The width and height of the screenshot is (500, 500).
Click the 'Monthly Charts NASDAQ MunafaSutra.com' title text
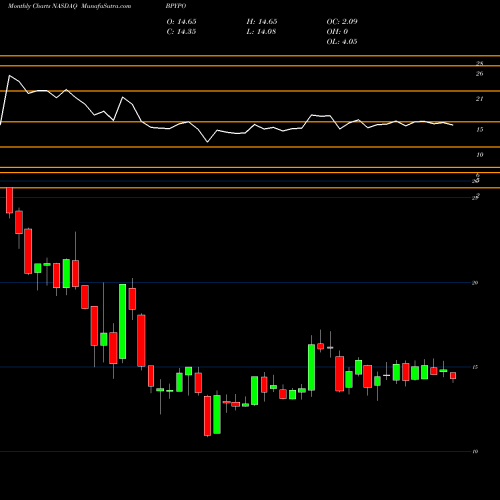[69, 6]
